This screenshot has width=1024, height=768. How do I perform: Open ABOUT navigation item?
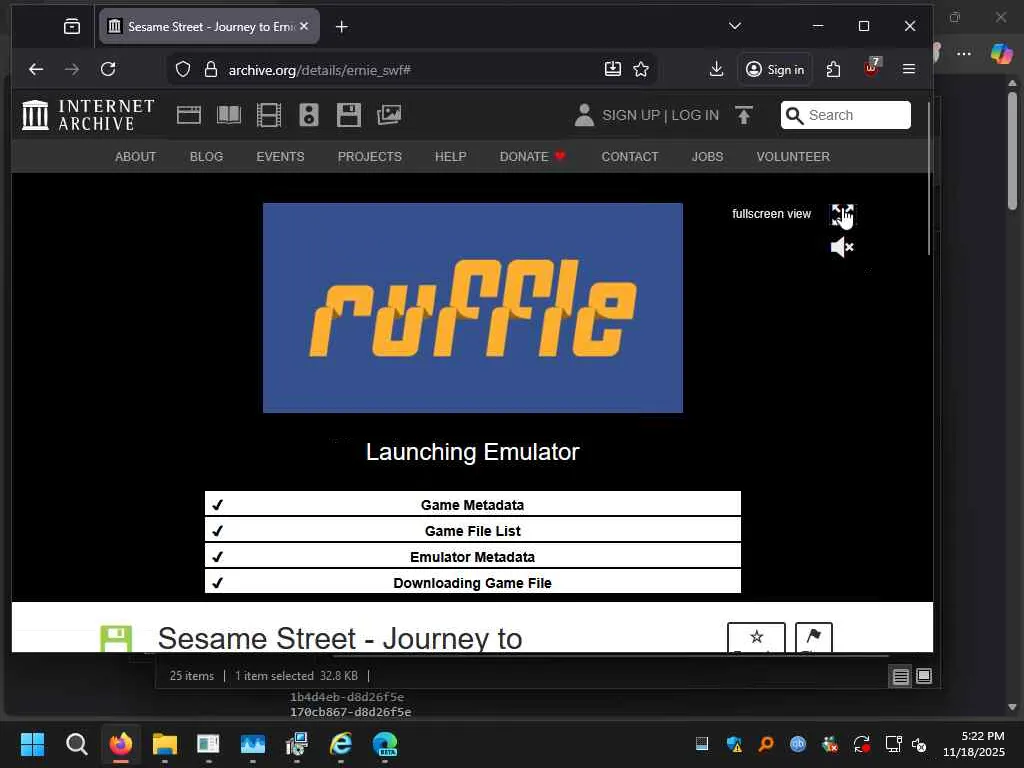(x=136, y=157)
